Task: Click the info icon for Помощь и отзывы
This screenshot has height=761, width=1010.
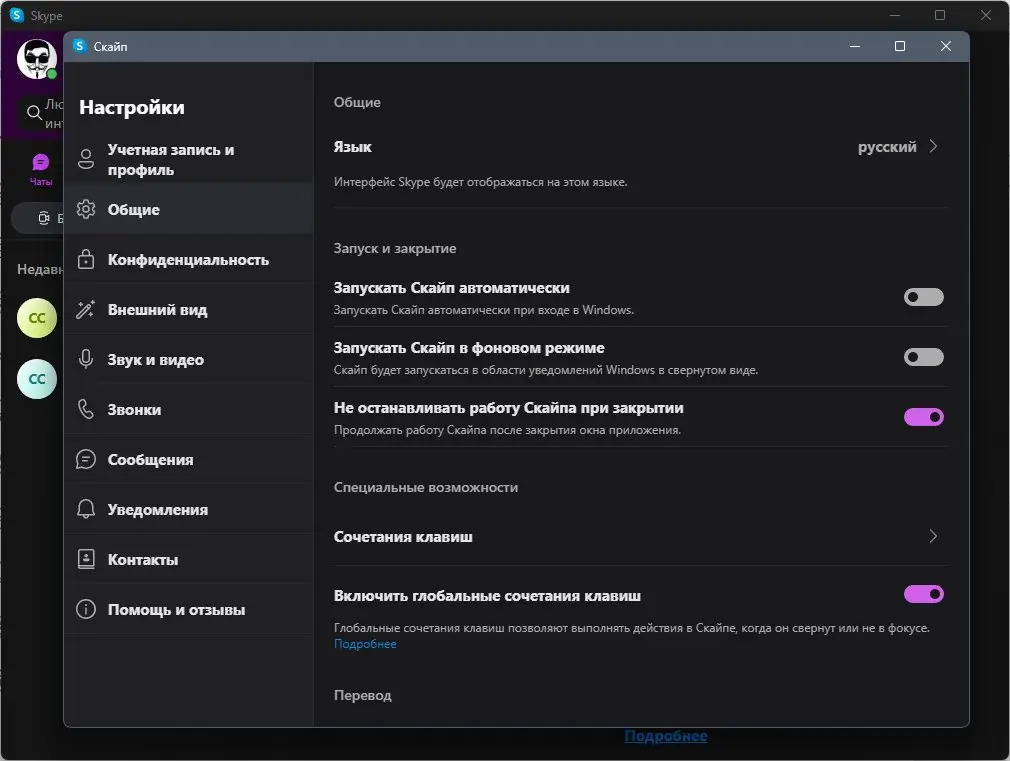Action: [86, 609]
